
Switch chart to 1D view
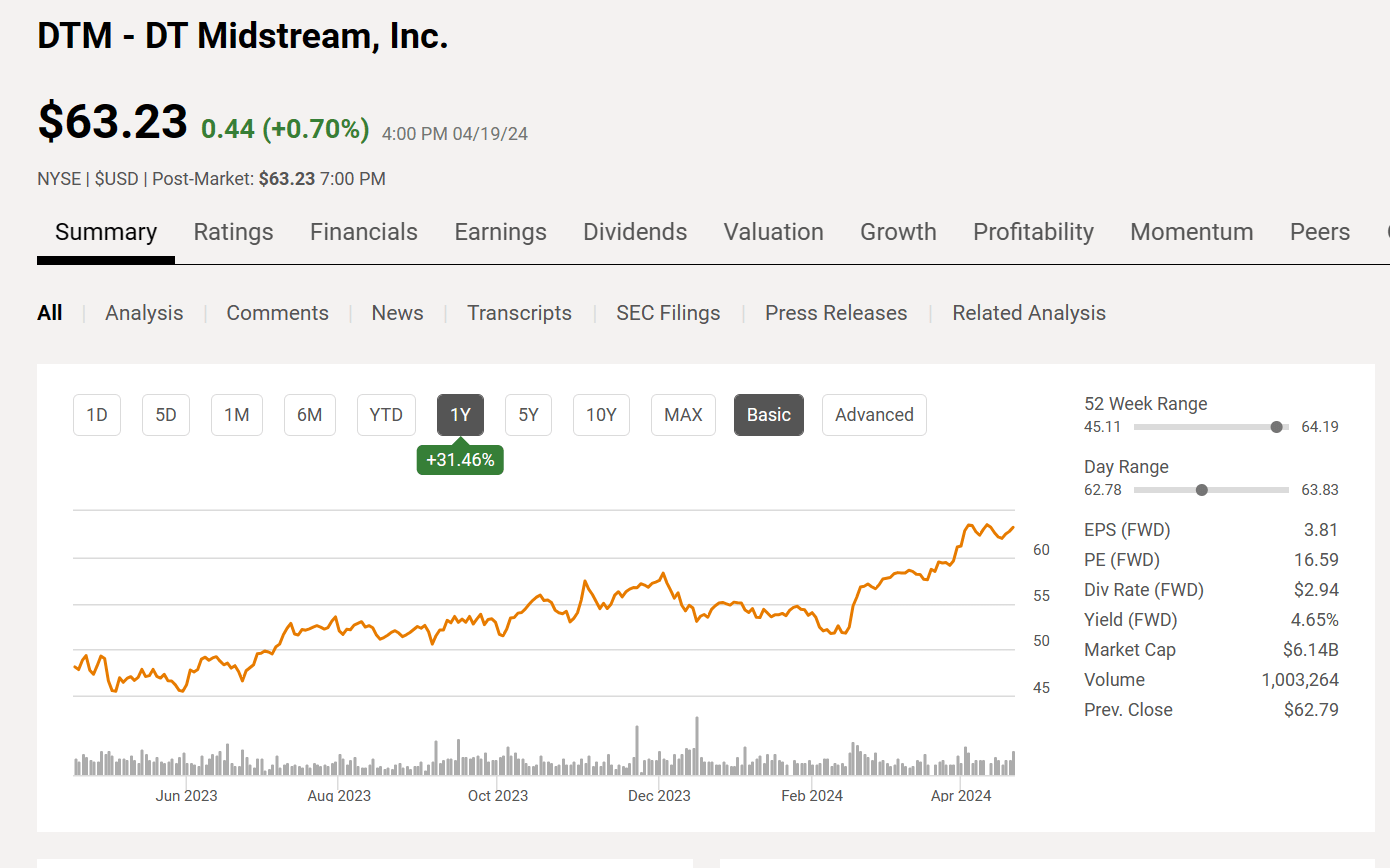point(97,414)
